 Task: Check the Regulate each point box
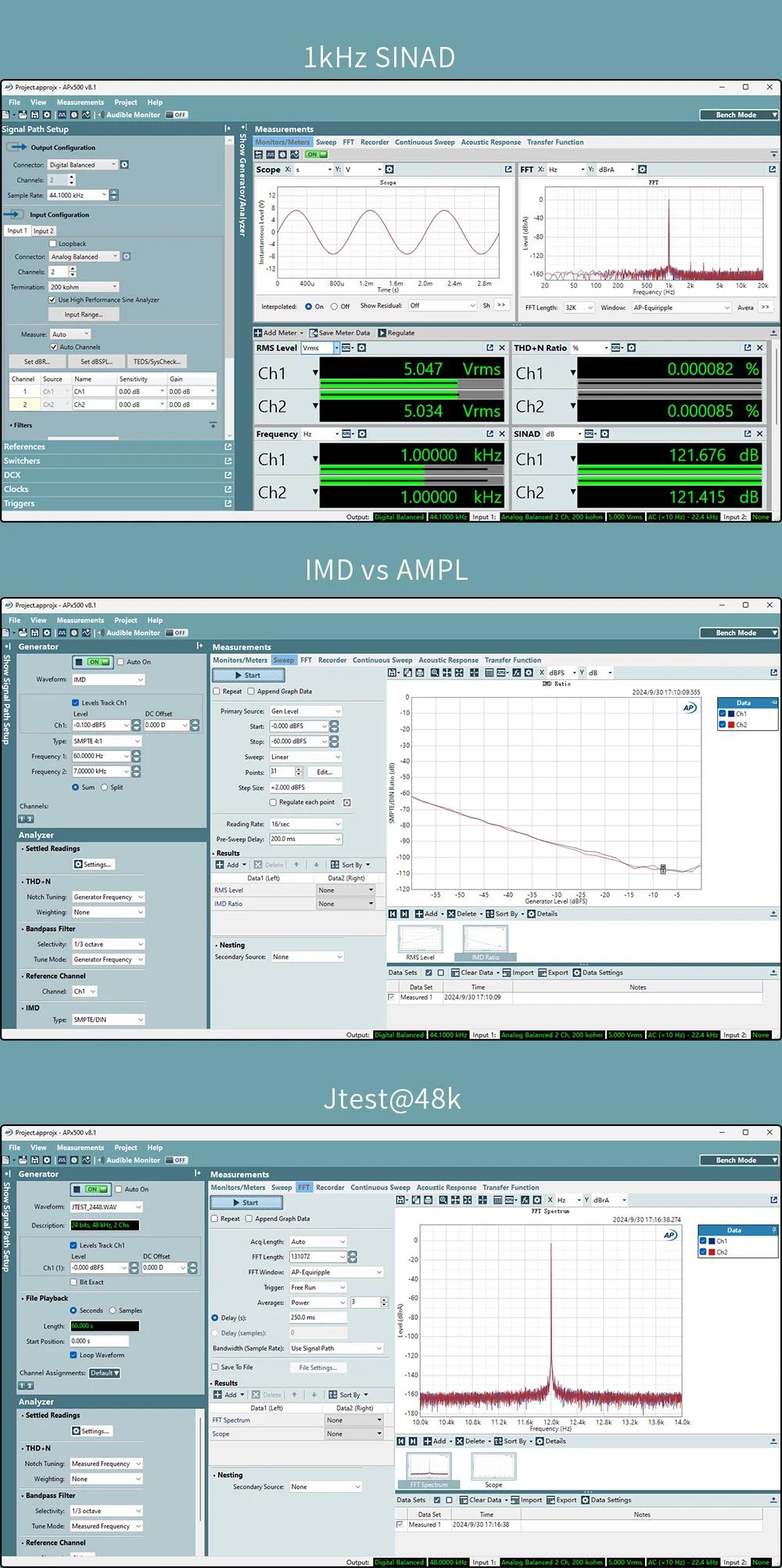click(273, 803)
